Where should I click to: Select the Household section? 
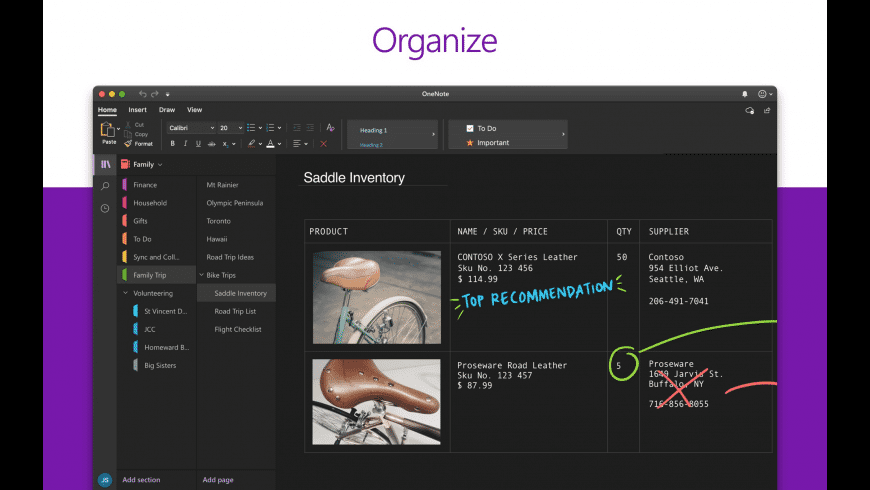pyautogui.click(x=157, y=203)
